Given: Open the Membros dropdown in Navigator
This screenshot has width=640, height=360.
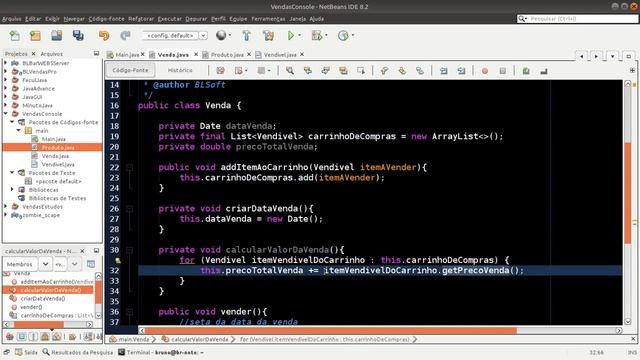Looking at the screenshot, I should click(x=45, y=264).
